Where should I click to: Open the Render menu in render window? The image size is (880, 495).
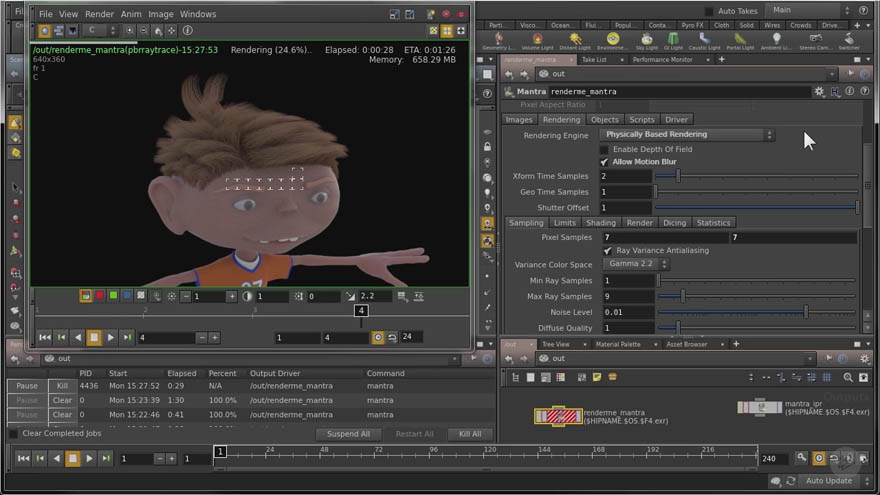point(99,14)
